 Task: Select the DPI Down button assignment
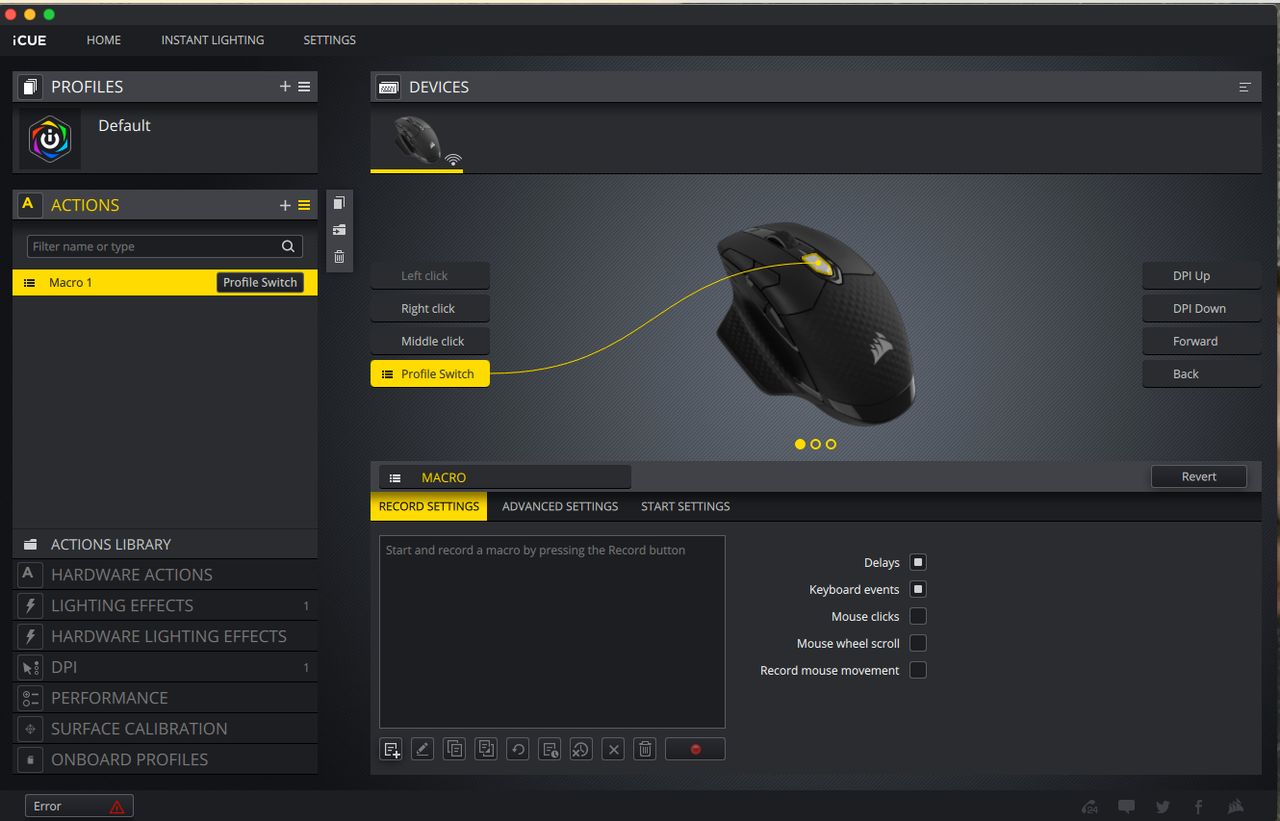point(1202,309)
